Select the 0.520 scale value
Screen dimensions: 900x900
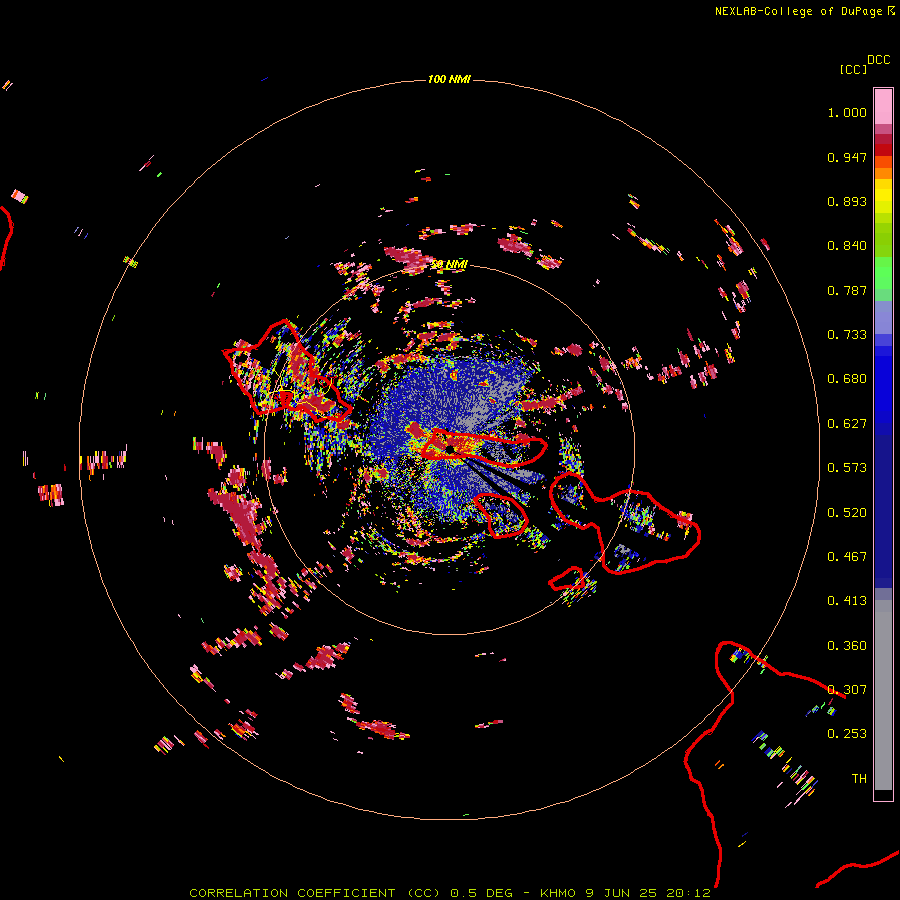coord(847,513)
